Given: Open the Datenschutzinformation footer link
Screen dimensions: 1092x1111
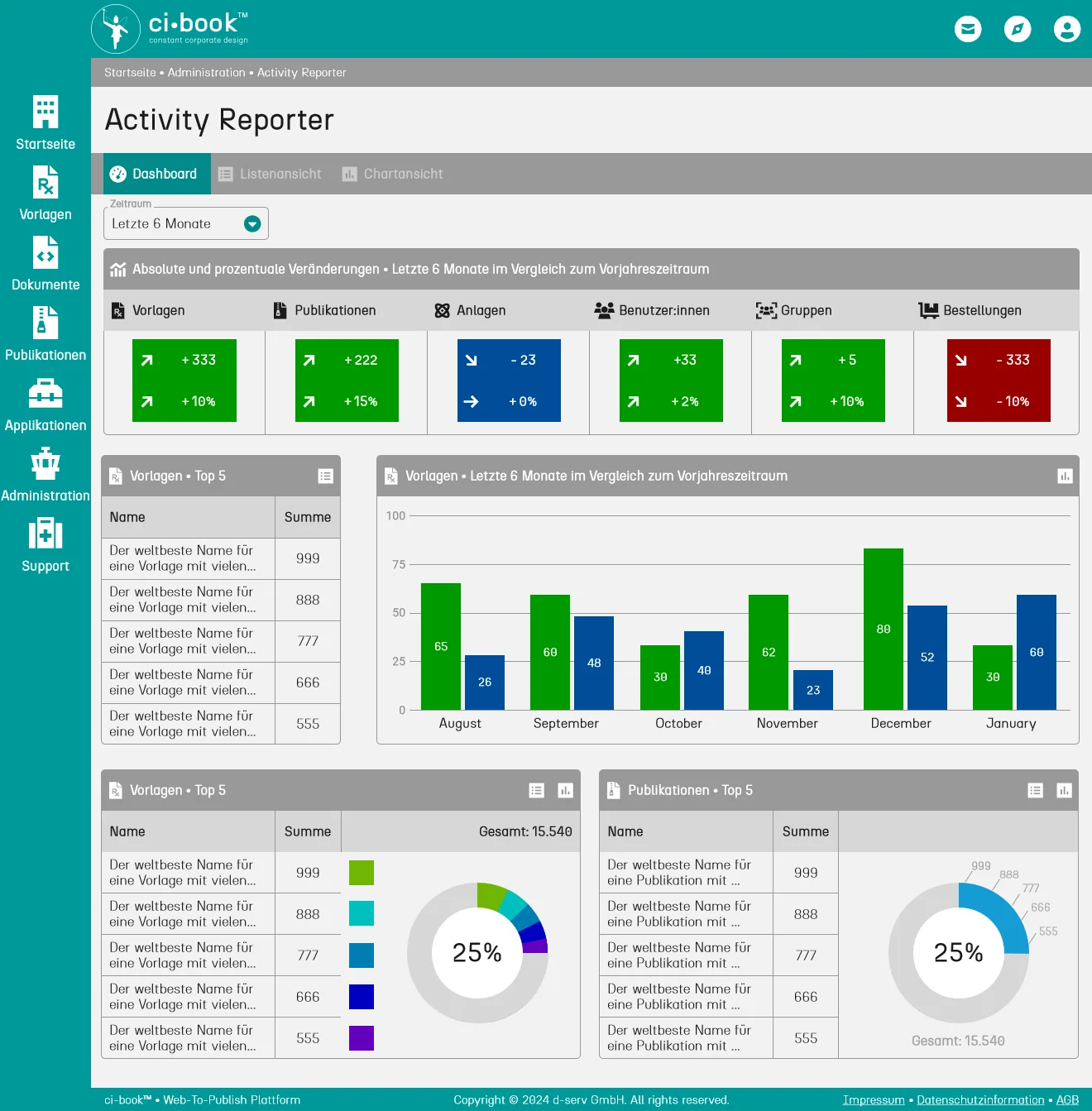Looking at the screenshot, I should [979, 1099].
